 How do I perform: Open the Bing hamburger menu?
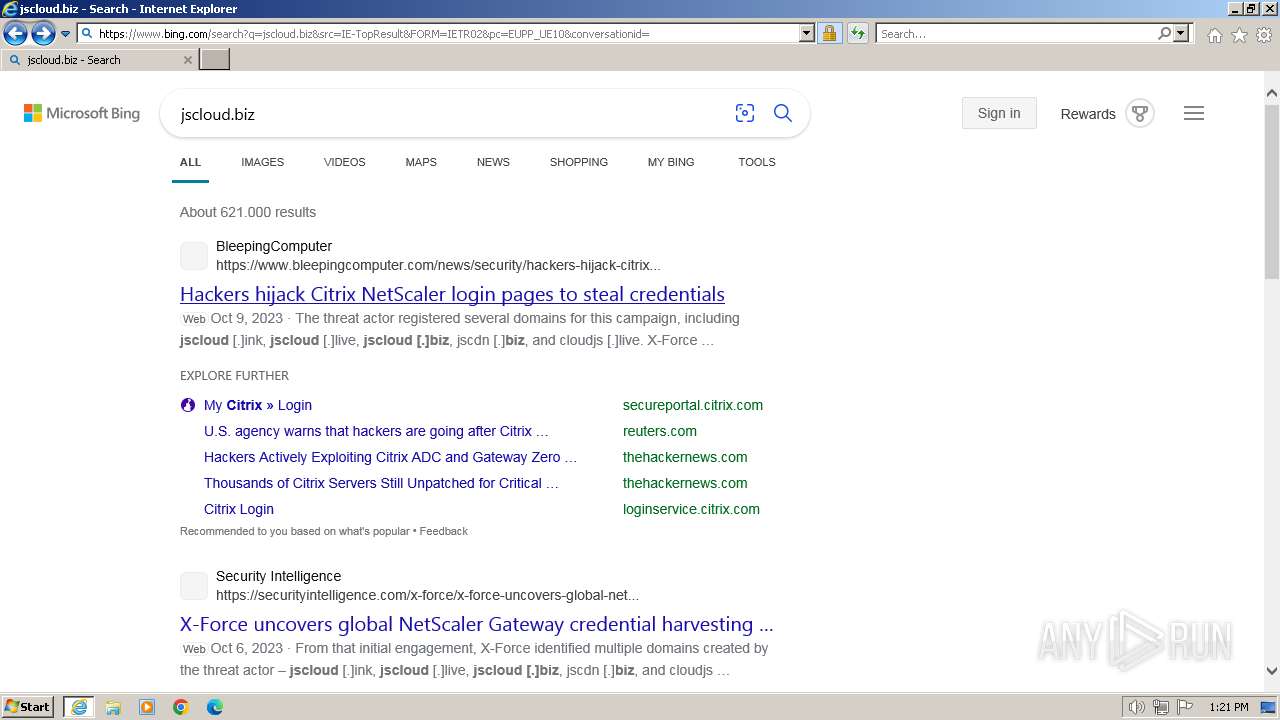[1194, 113]
